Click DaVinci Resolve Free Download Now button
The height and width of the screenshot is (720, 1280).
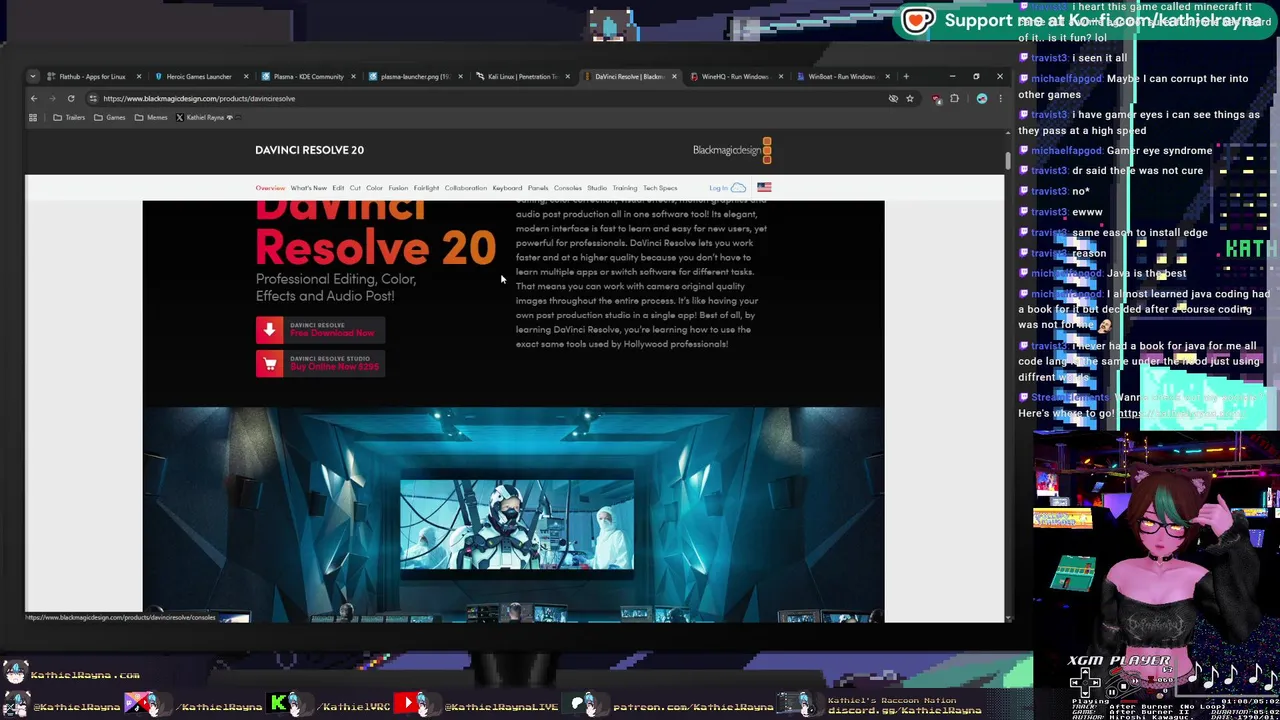[x=320, y=329]
